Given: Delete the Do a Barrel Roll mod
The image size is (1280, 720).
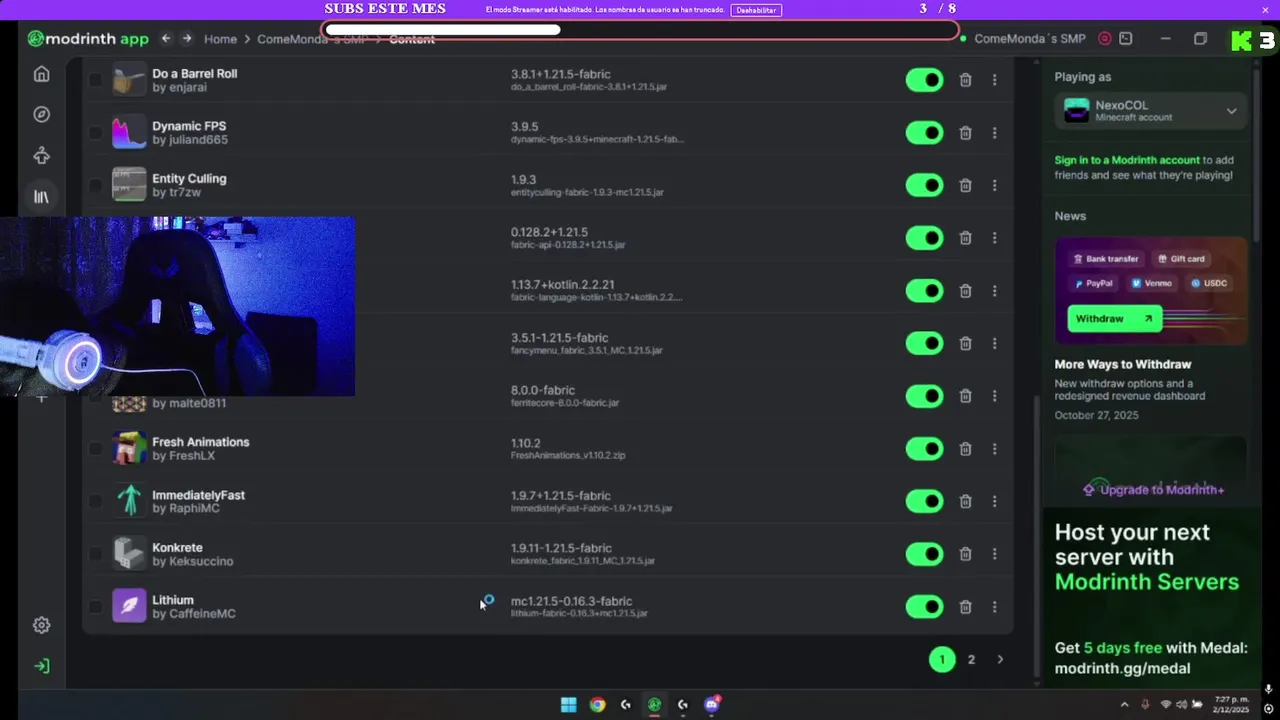Looking at the screenshot, I should pos(965,80).
